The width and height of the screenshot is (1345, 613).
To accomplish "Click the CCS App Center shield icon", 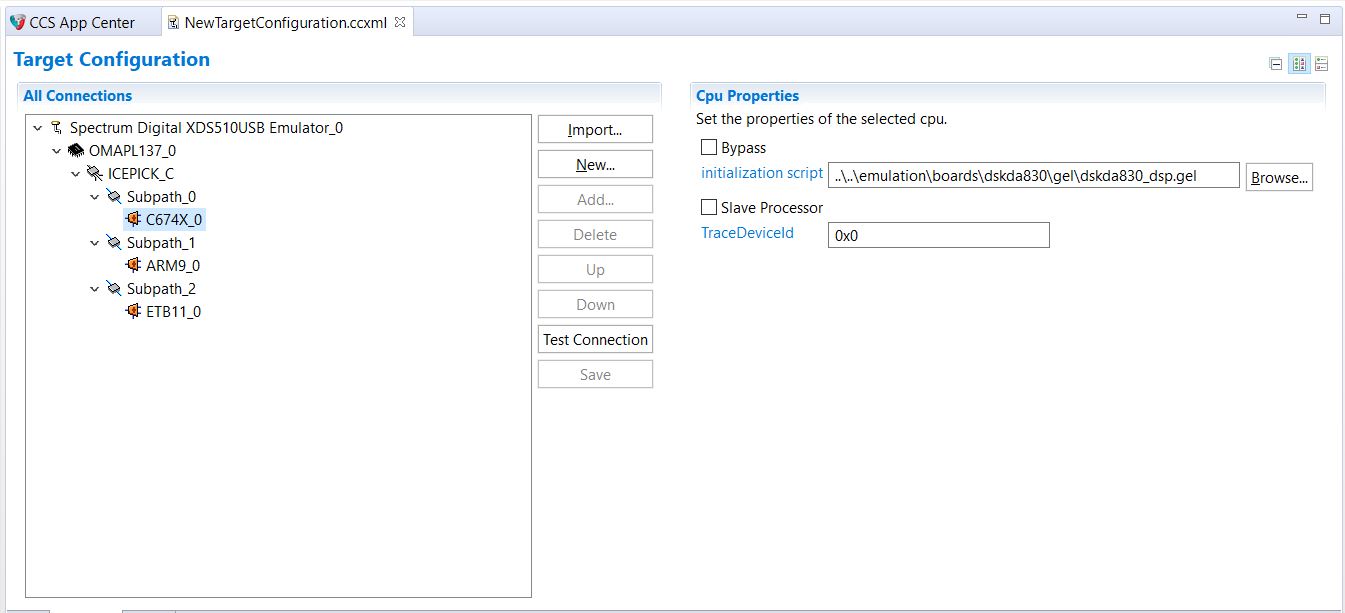I will point(17,22).
